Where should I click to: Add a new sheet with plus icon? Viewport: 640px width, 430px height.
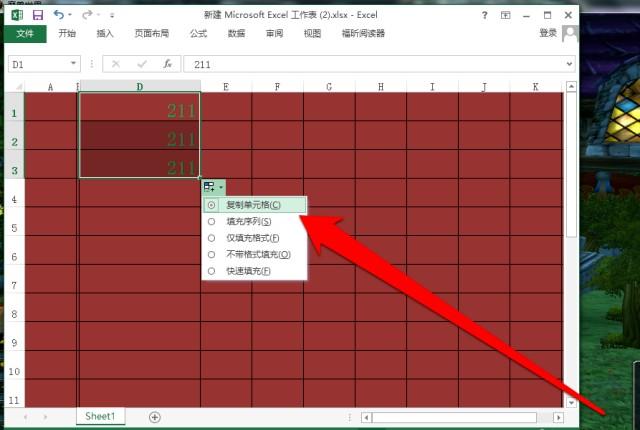[155, 417]
